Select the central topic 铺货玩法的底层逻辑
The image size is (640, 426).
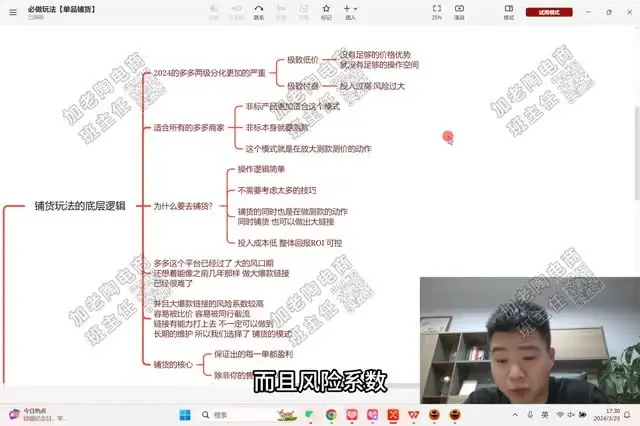(80, 206)
